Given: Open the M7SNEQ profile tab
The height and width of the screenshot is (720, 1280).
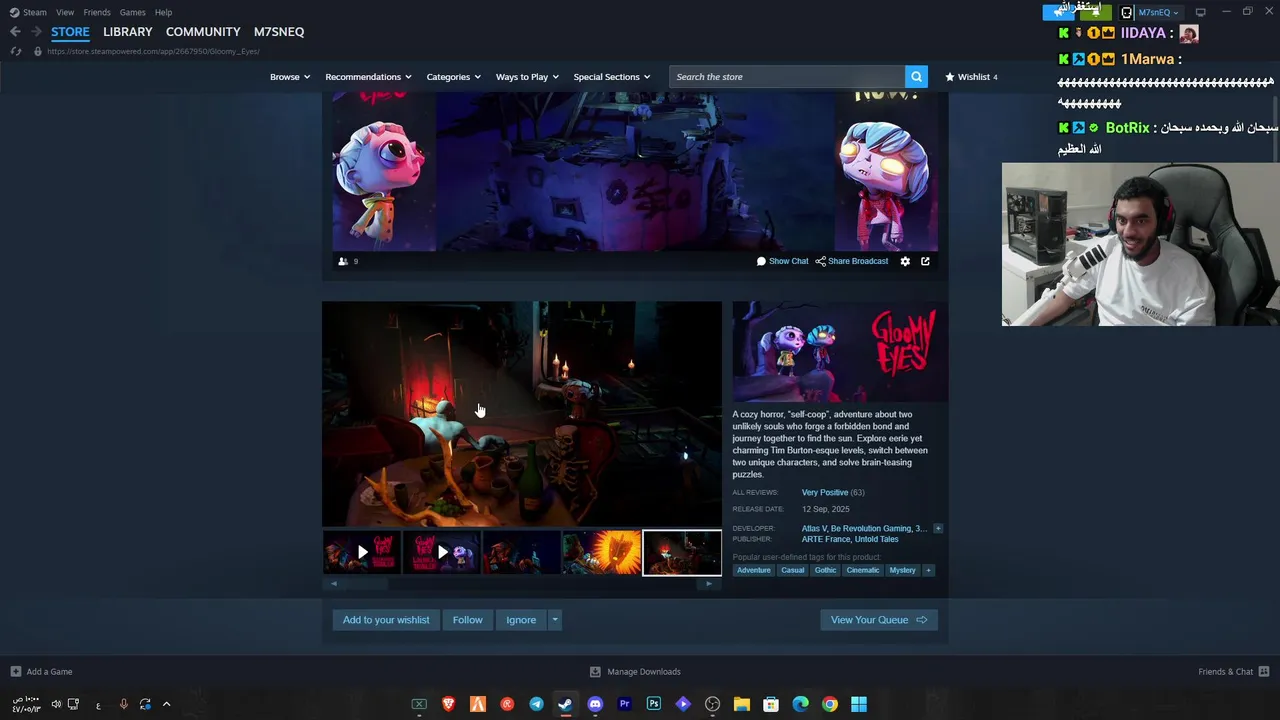Looking at the screenshot, I should click(279, 32).
